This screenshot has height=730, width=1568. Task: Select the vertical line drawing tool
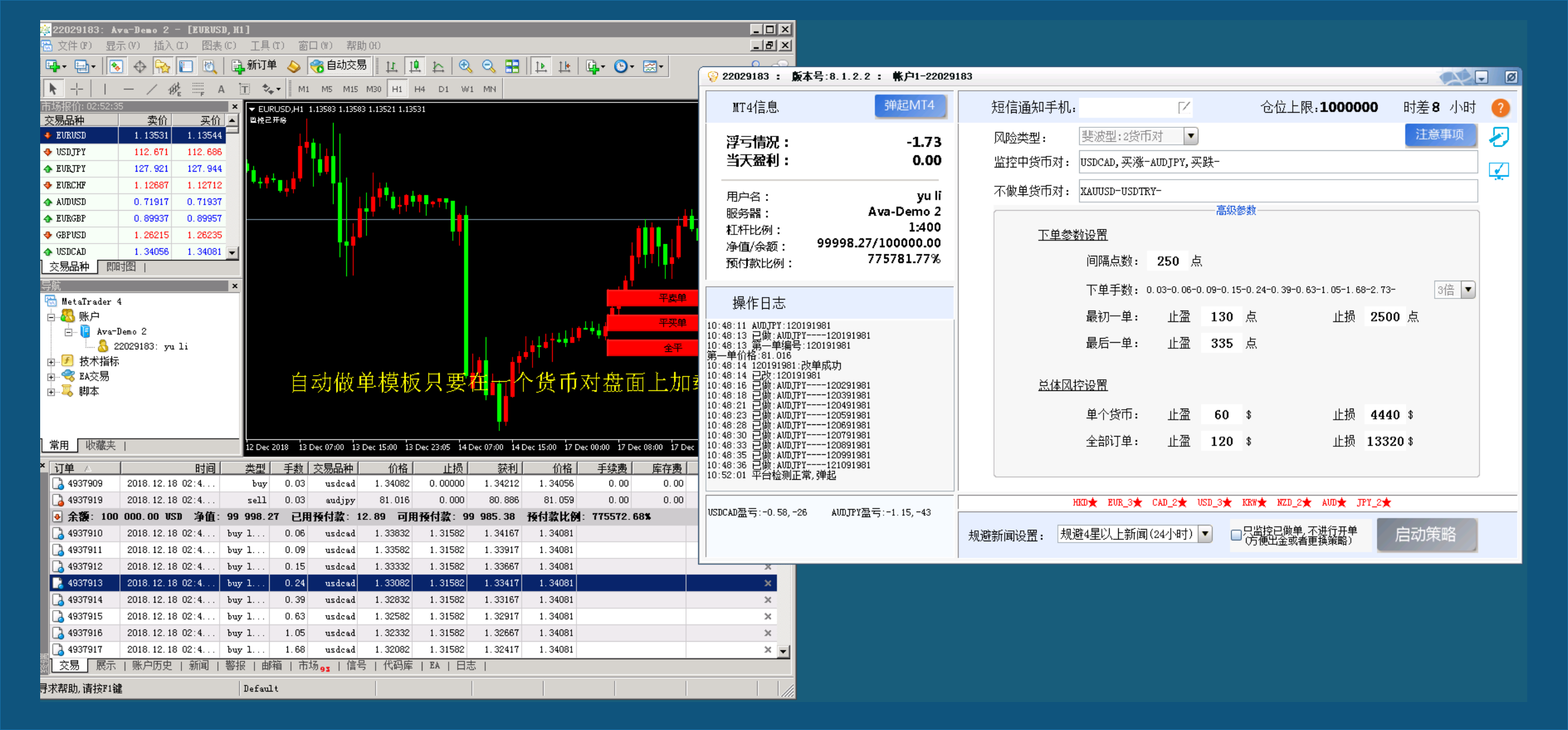point(105,89)
